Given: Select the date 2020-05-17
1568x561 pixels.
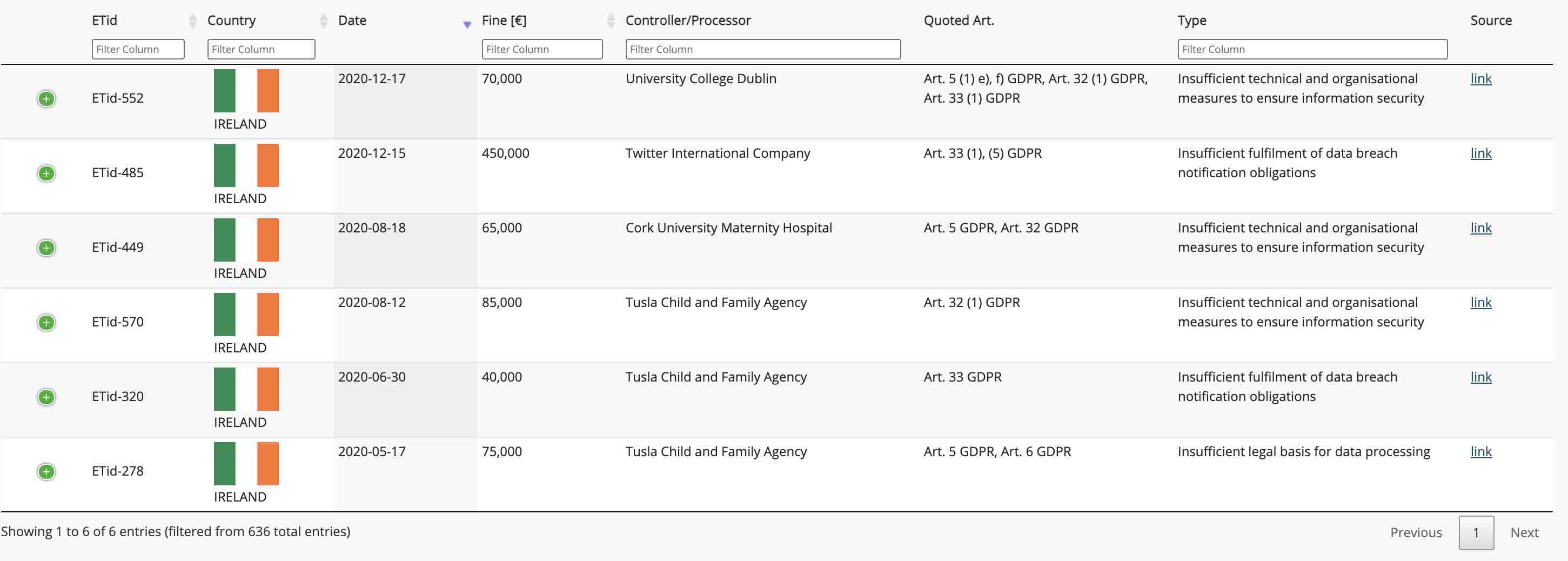Looking at the screenshot, I should [372, 452].
